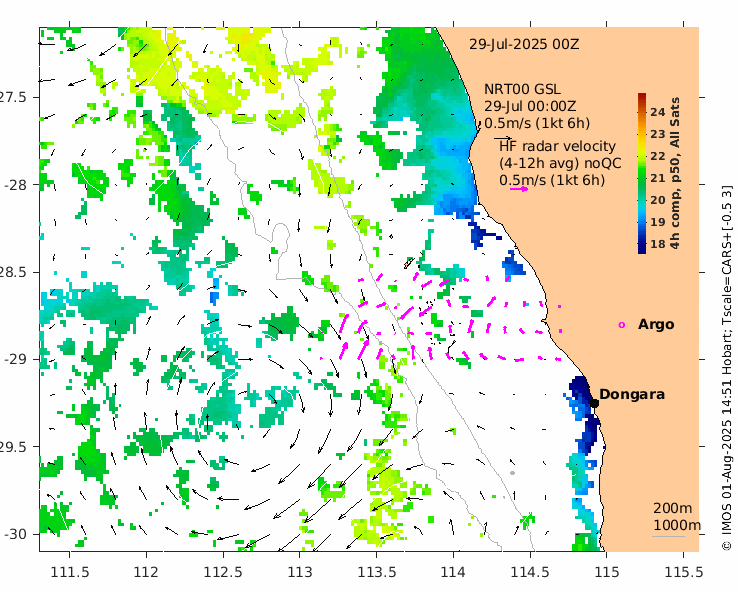This screenshot has height=592, width=740.
Task: Click colorbar tick value 23
Action: click(x=657, y=134)
